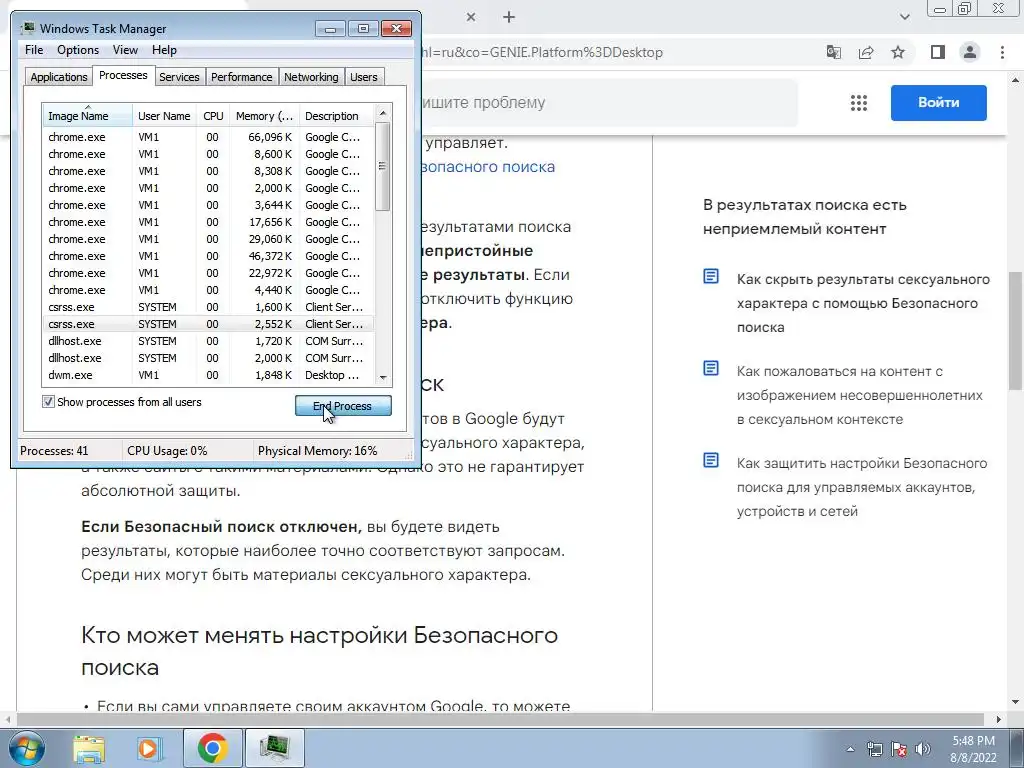Sort by the CPU column header
Viewport: 1024px width, 768px height.
coord(213,116)
